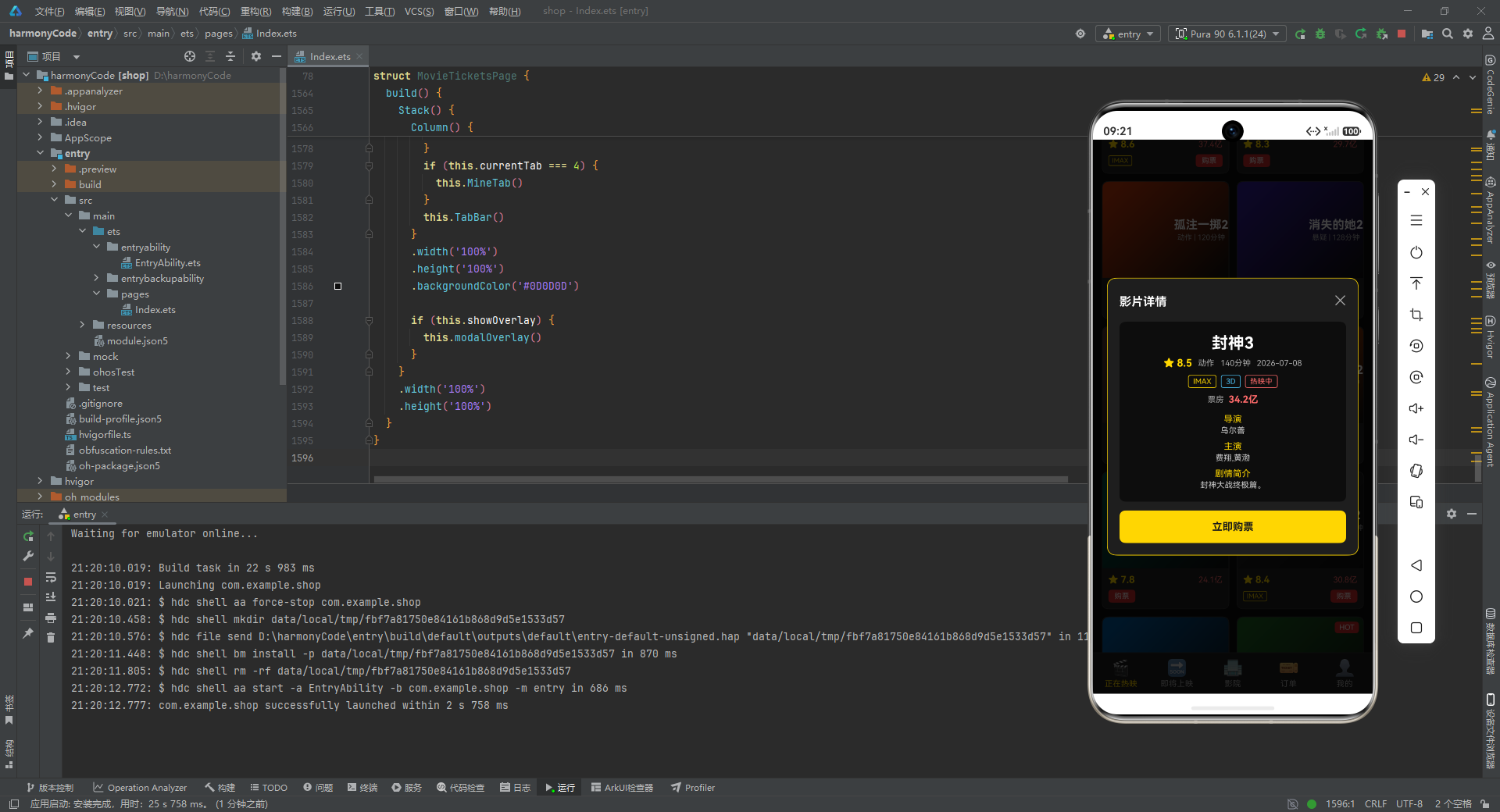
Task: Open the 终端 terminal tab
Action: pyautogui.click(x=362, y=788)
